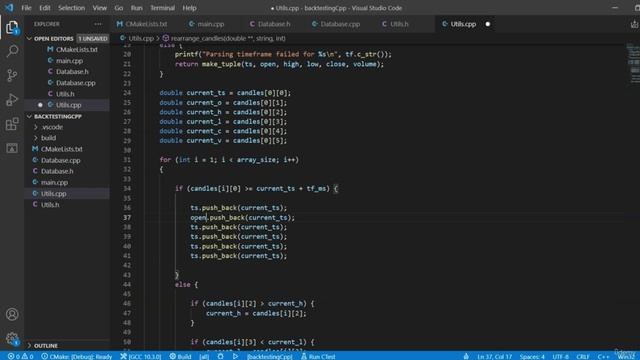The width and height of the screenshot is (640, 360).
Task: Open the Source Control view icon
Action: click(x=12, y=76)
